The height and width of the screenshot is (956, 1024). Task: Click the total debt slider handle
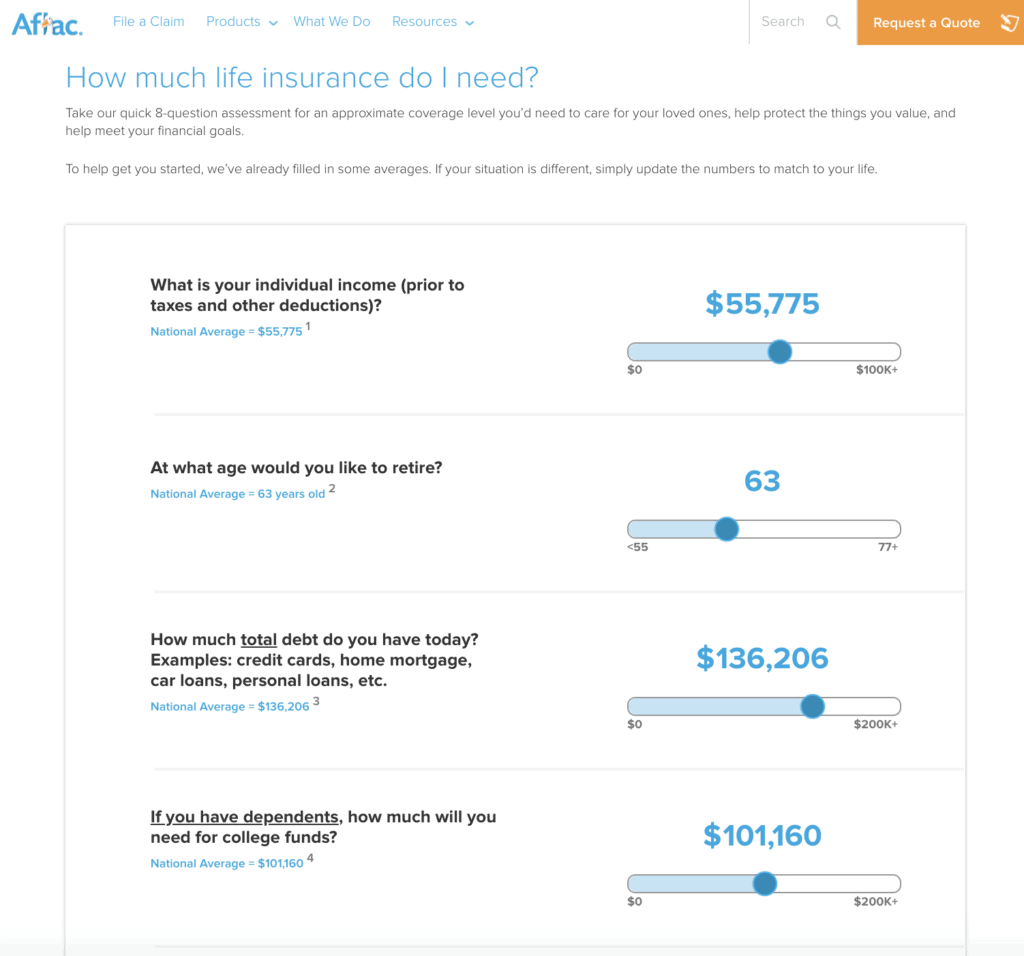point(813,706)
